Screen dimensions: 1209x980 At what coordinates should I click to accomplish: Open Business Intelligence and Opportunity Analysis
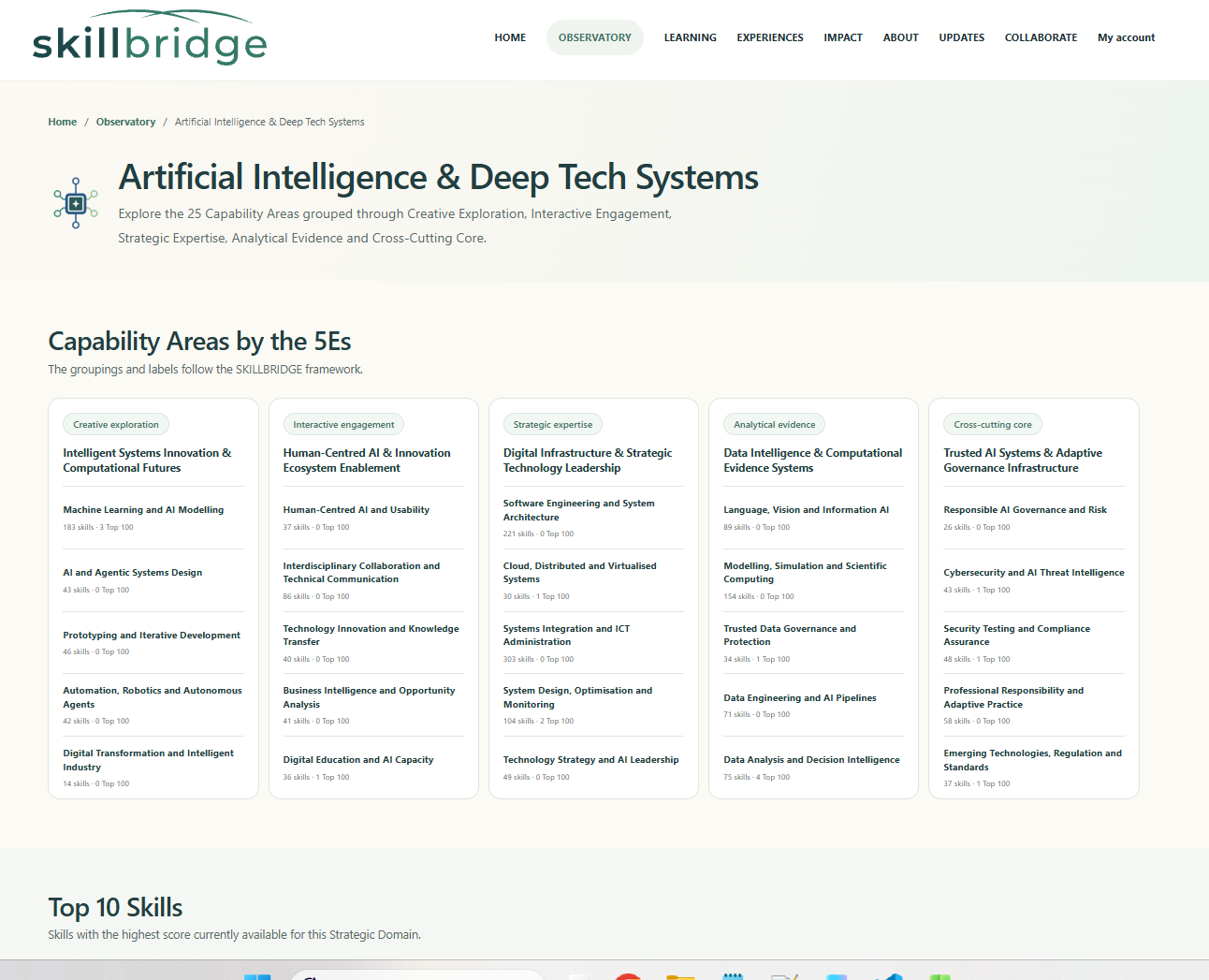tap(370, 697)
